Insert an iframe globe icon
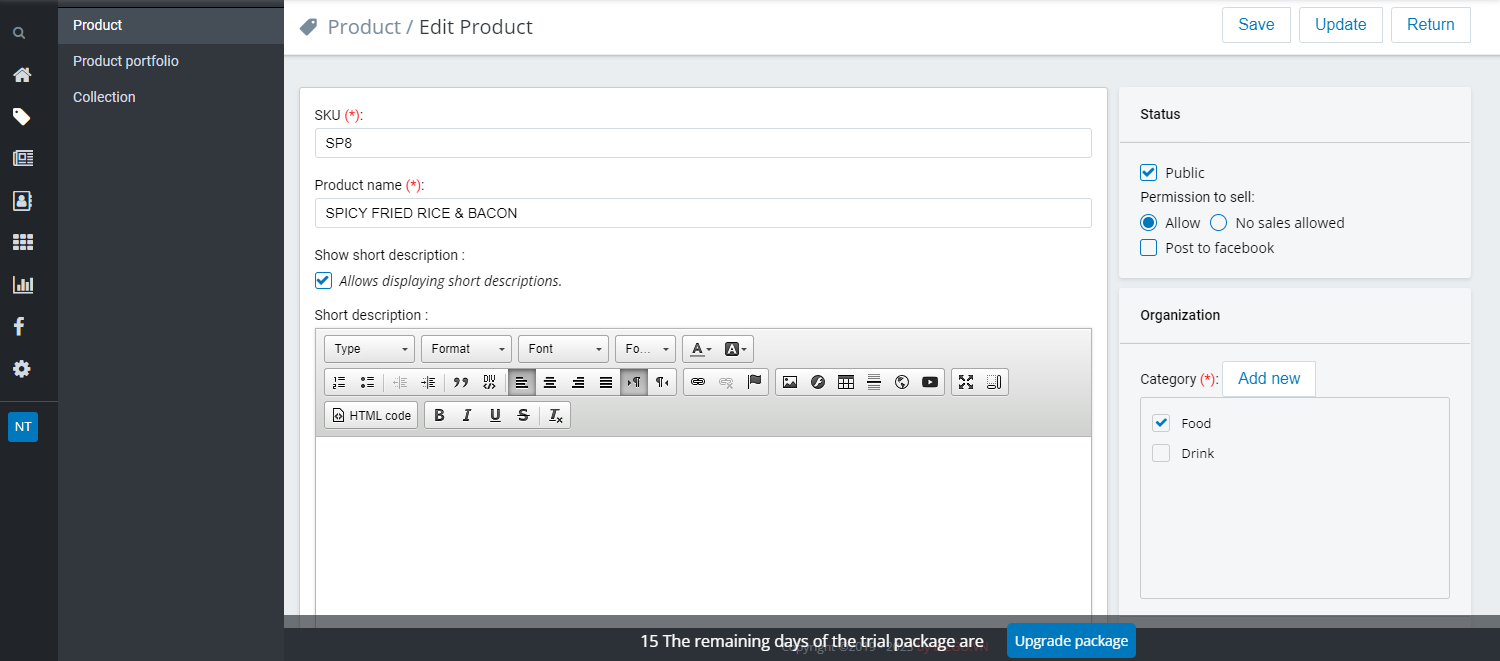 [902, 382]
